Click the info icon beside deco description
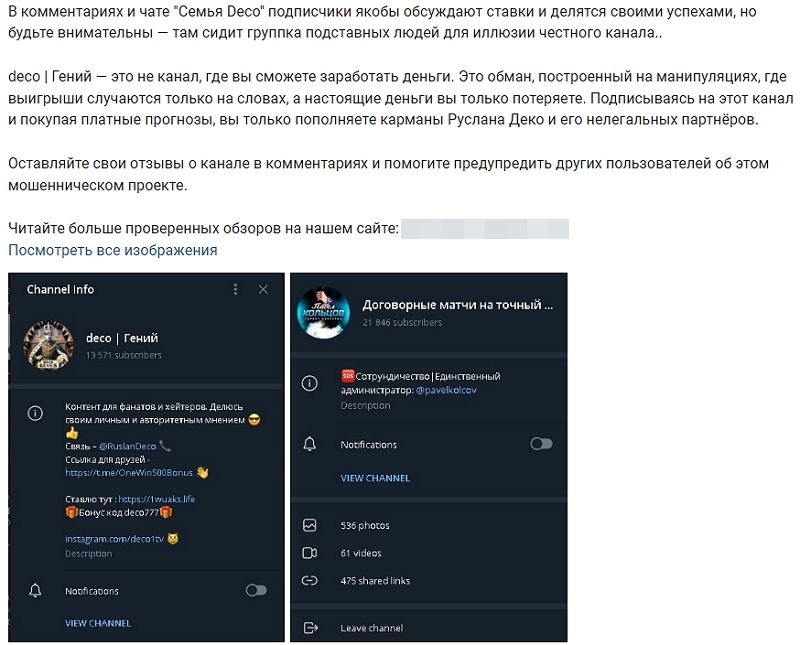 click(x=35, y=413)
